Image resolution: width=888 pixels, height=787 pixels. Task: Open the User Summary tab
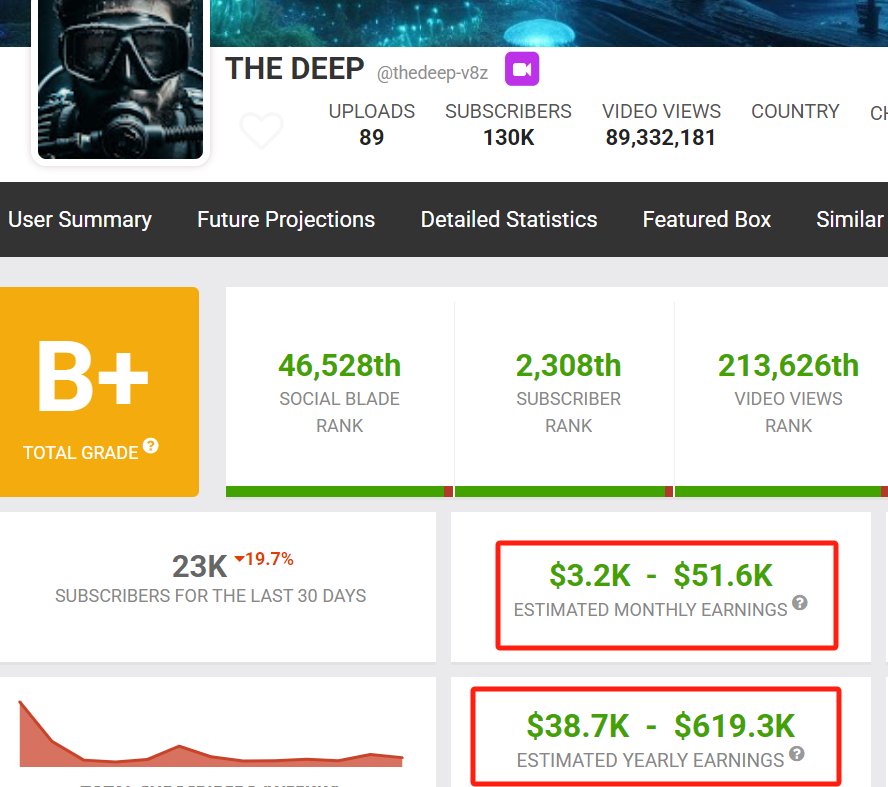point(80,220)
